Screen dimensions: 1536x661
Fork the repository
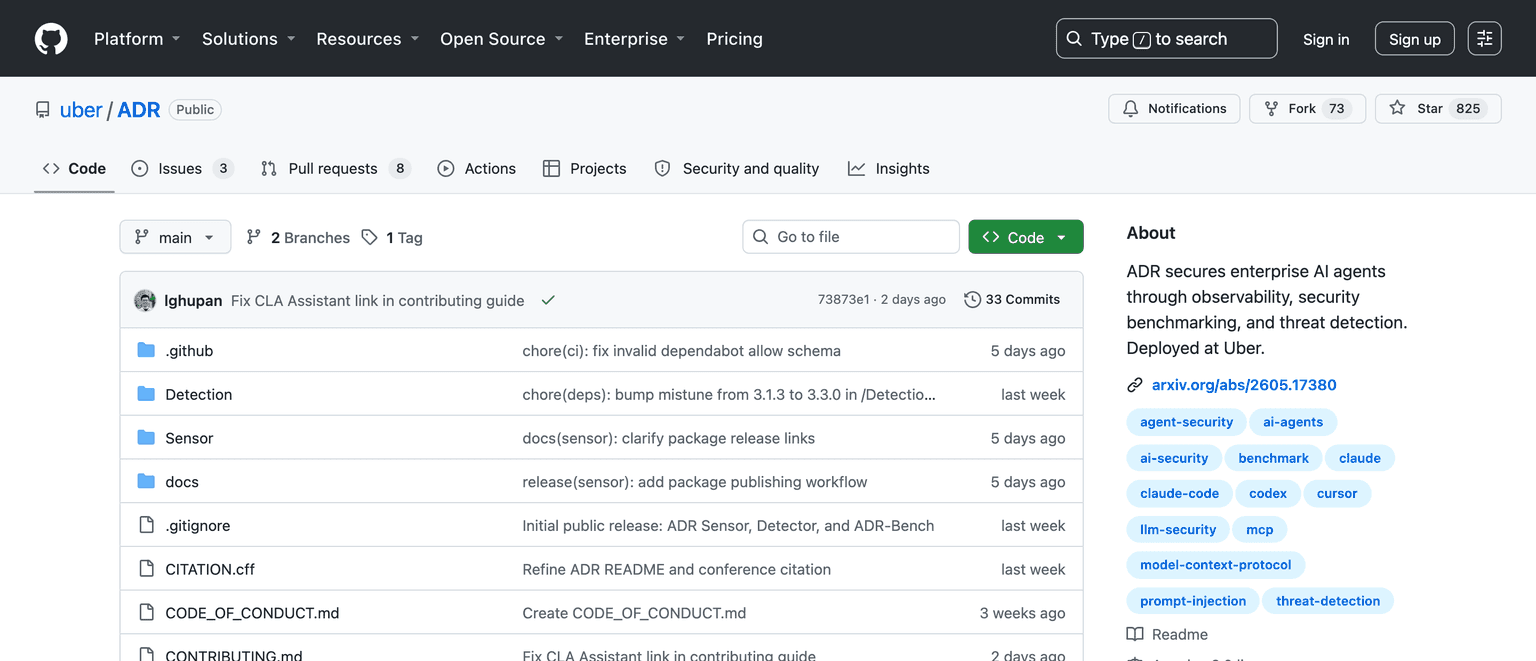pyautogui.click(x=1307, y=109)
